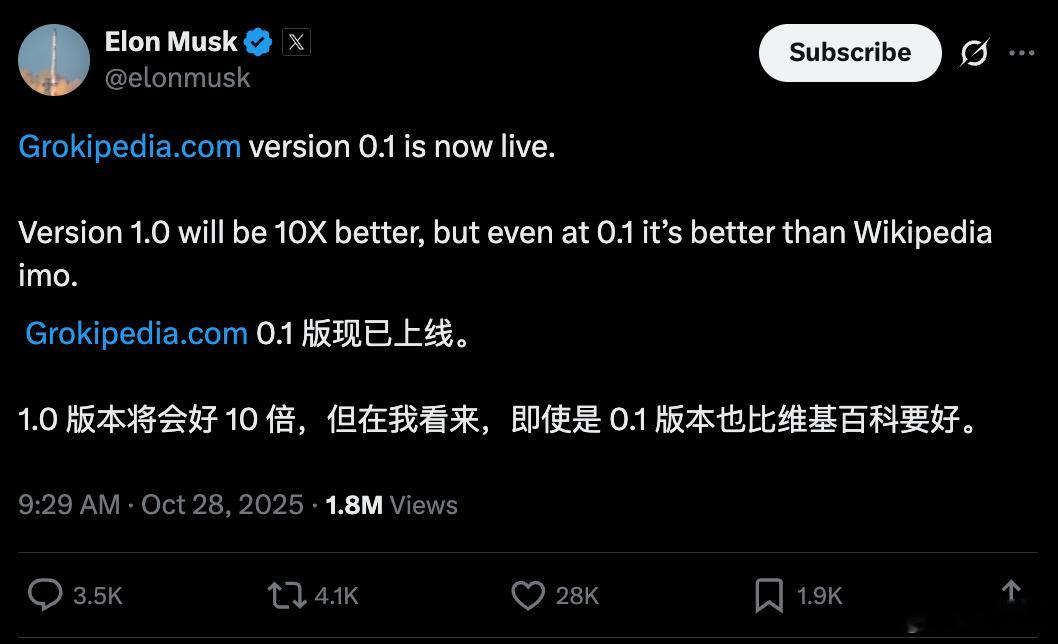Click the repost arrows icon
This screenshot has width=1058, height=644.
[x=285, y=595]
